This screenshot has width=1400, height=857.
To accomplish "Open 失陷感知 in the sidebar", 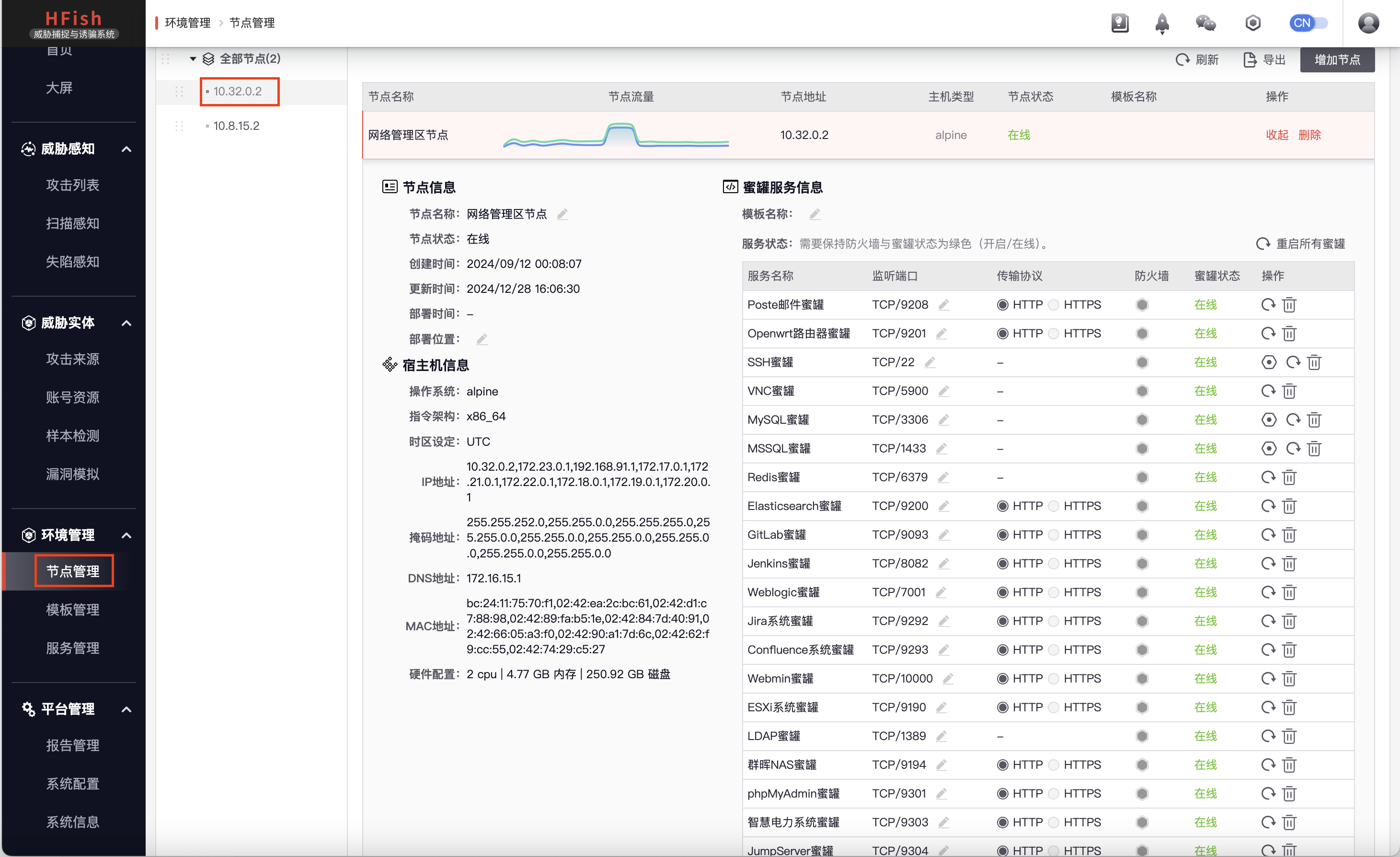I will coord(73,261).
